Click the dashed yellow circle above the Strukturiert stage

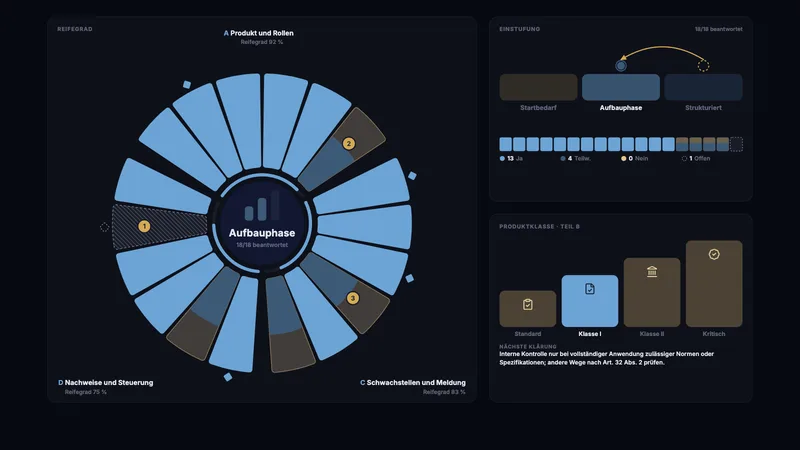(703, 66)
